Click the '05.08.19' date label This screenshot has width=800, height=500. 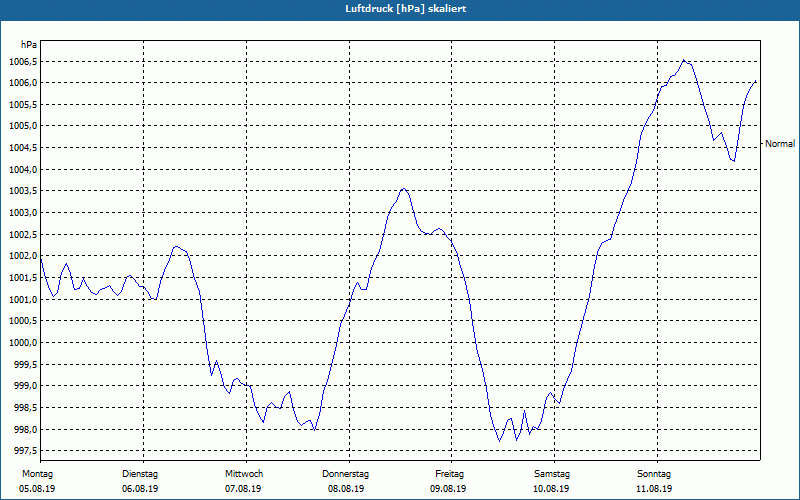(x=37, y=489)
